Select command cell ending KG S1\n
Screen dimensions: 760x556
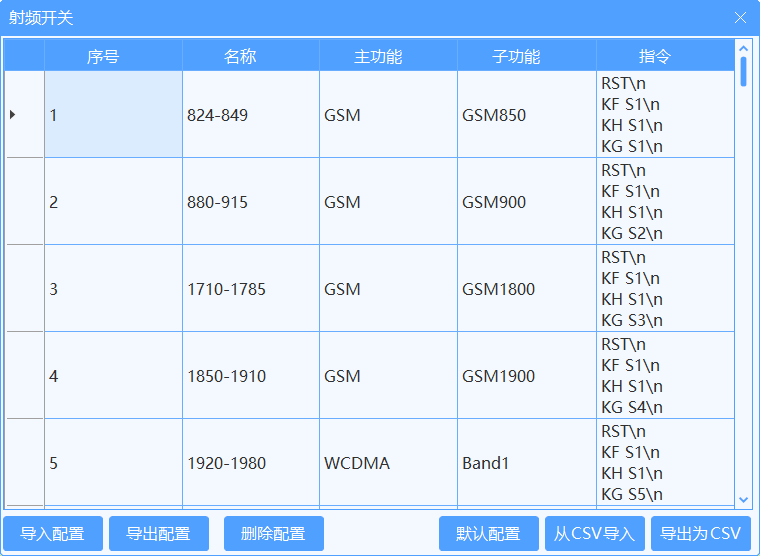coord(665,114)
